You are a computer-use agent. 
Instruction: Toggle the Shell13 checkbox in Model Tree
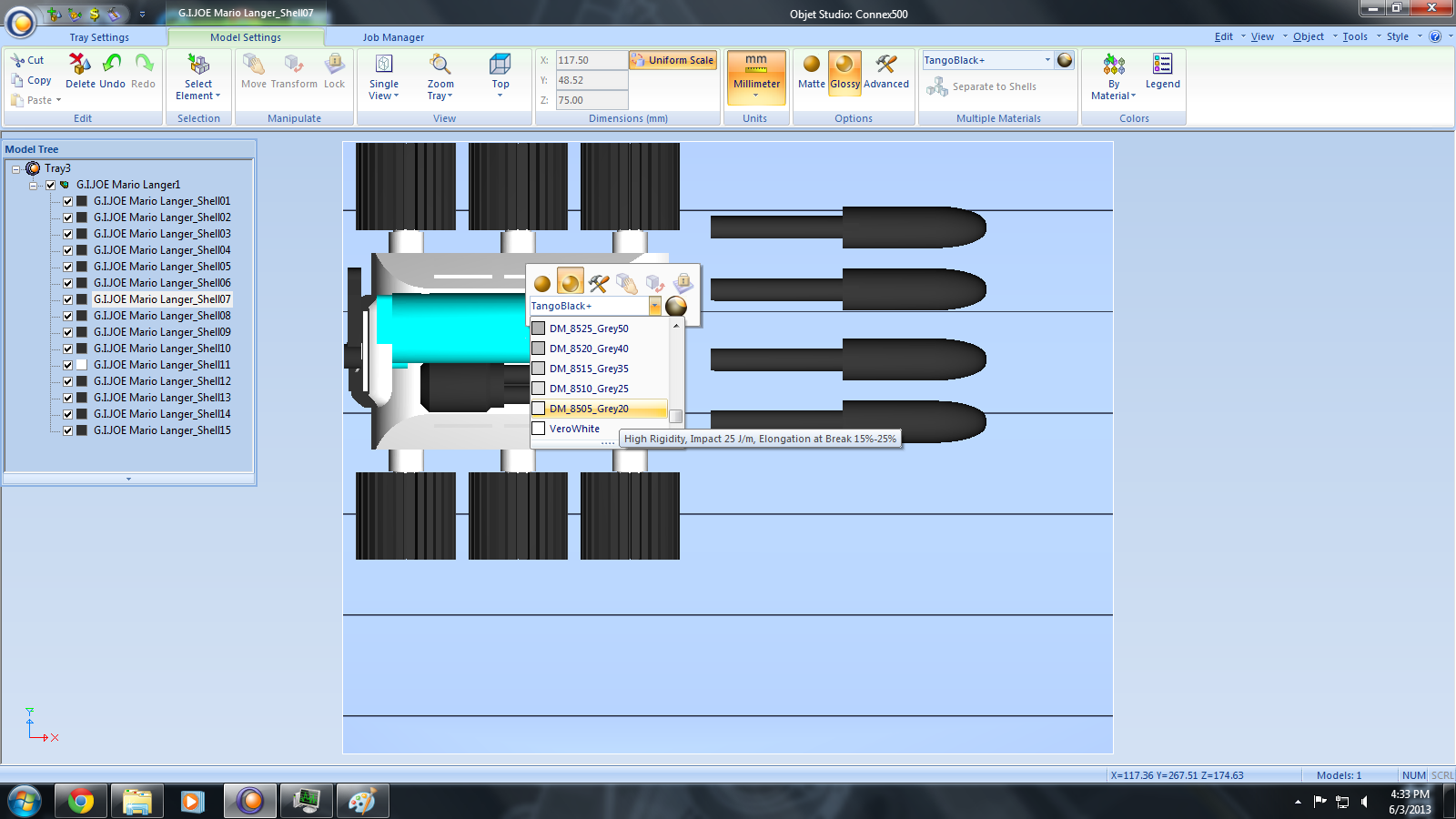coord(67,398)
